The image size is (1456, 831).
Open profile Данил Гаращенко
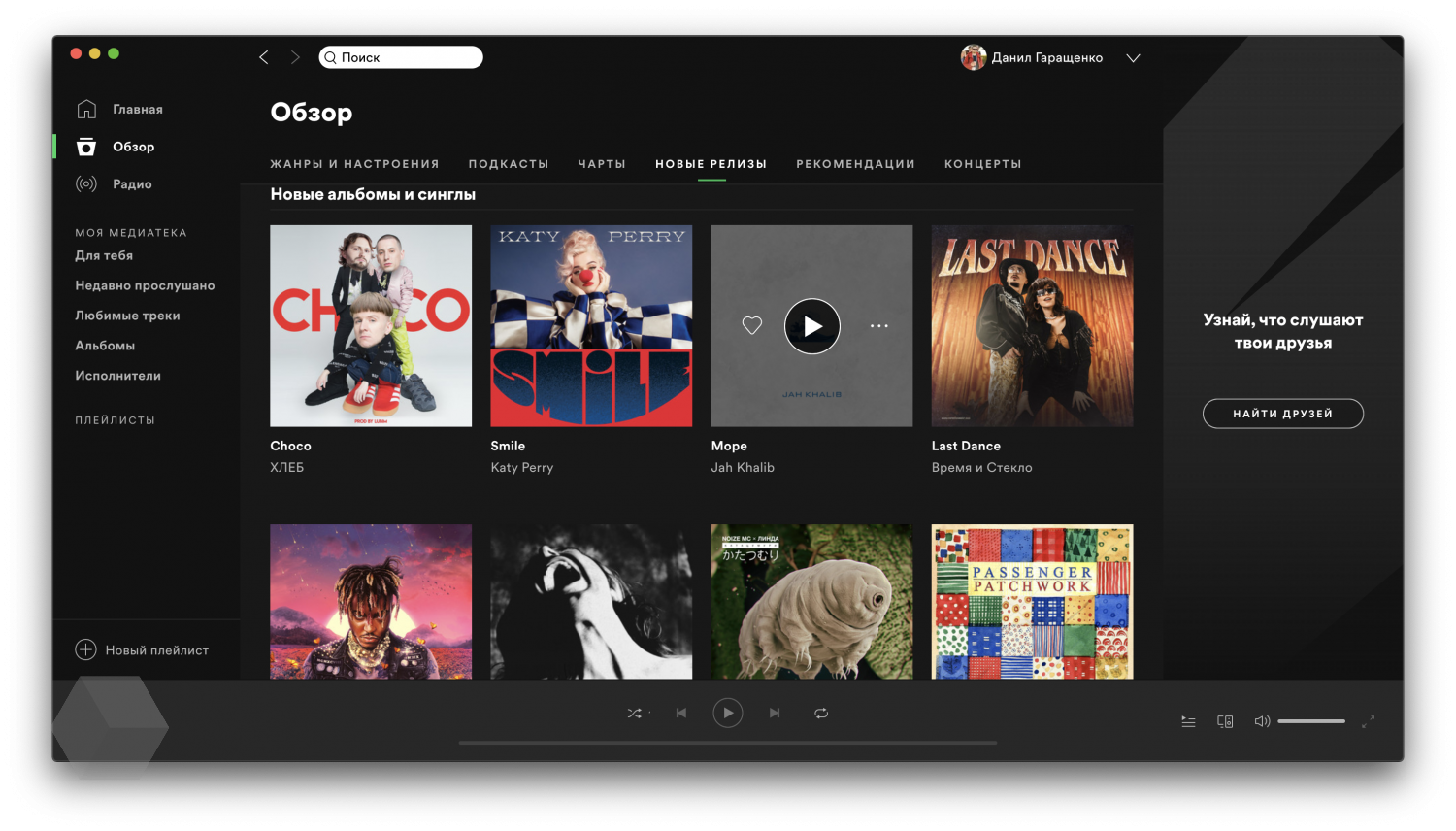1046,58
